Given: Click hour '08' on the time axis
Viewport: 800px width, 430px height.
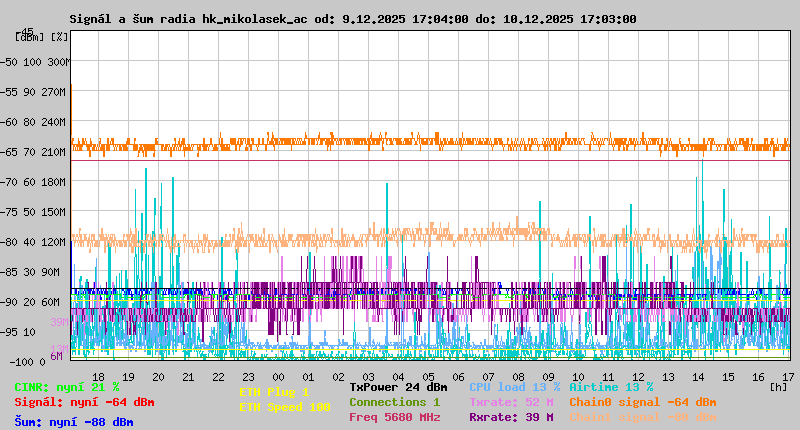Looking at the screenshot, I should click(518, 377).
